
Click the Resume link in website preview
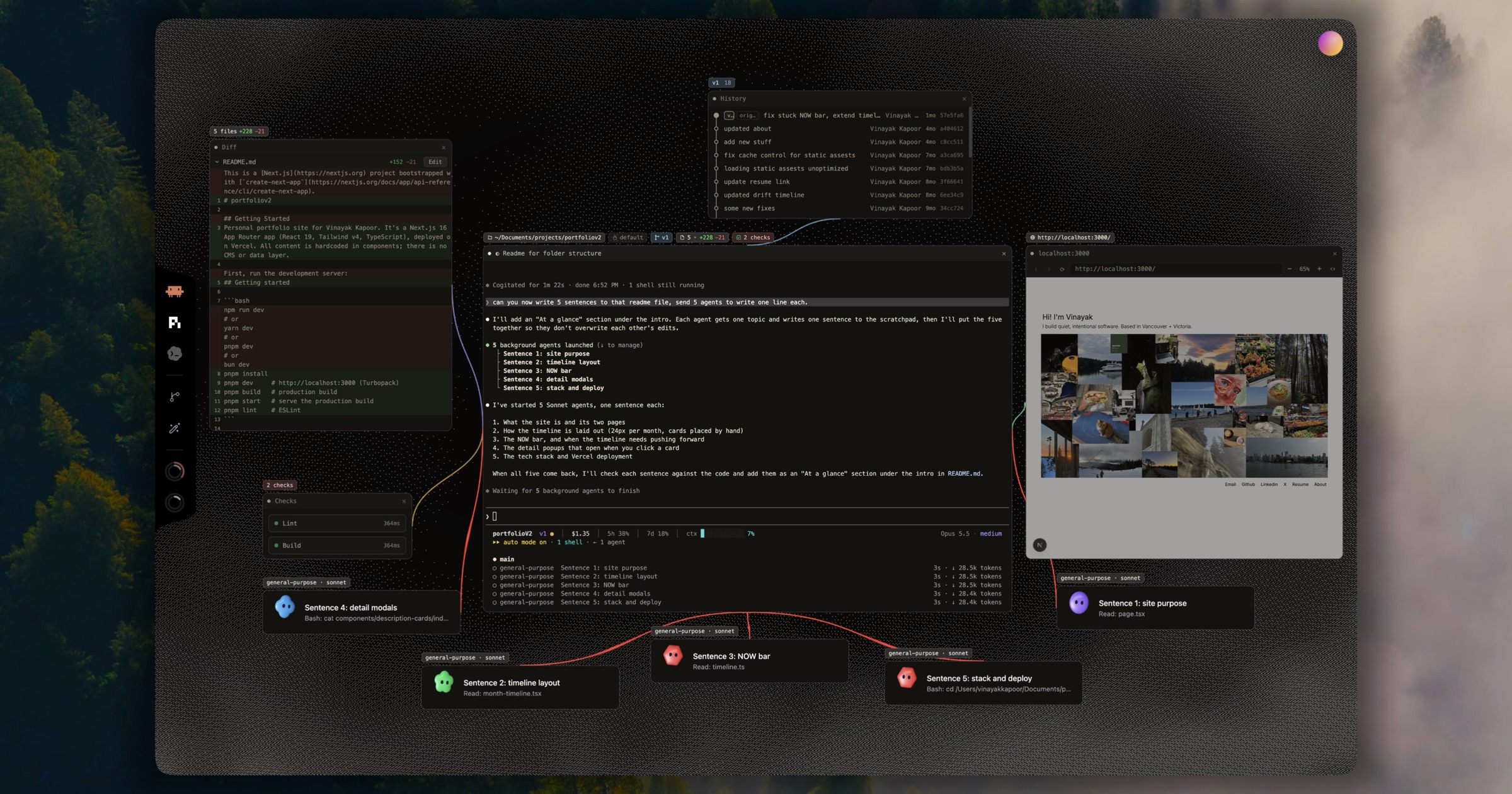click(x=1300, y=485)
